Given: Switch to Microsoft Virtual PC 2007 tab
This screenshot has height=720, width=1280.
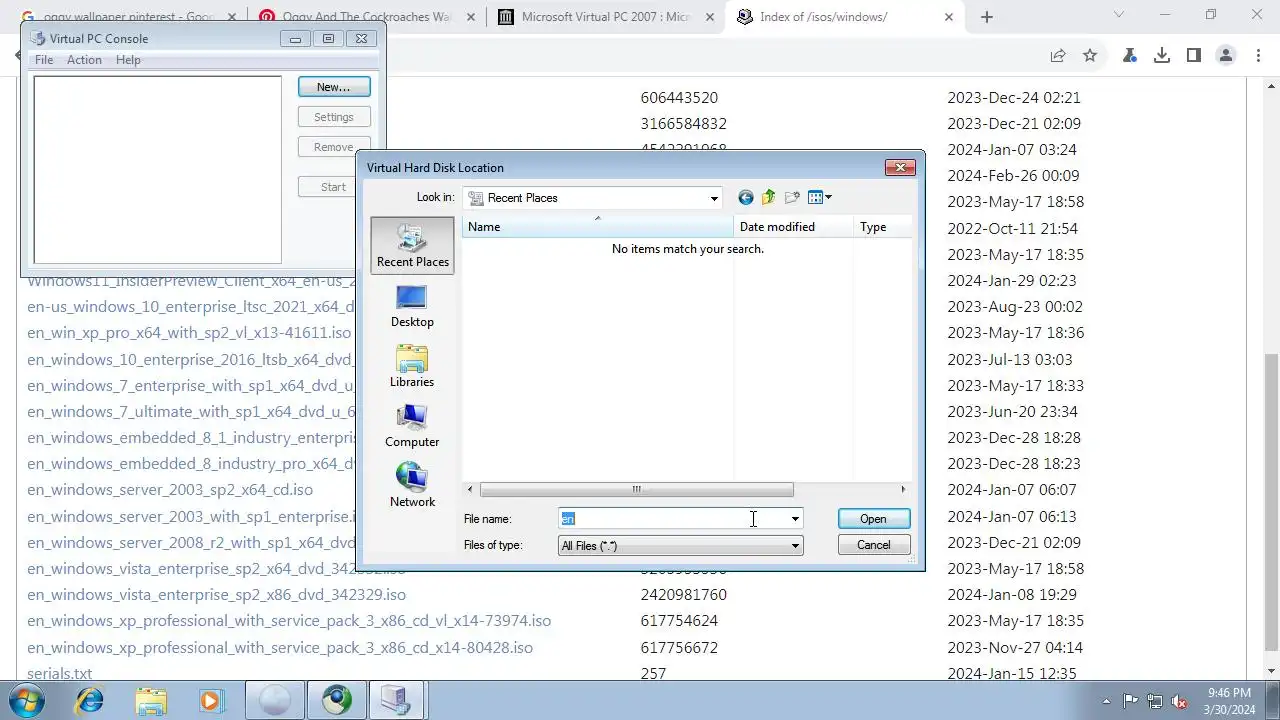Looking at the screenshot, I should (x=605, y=17).
